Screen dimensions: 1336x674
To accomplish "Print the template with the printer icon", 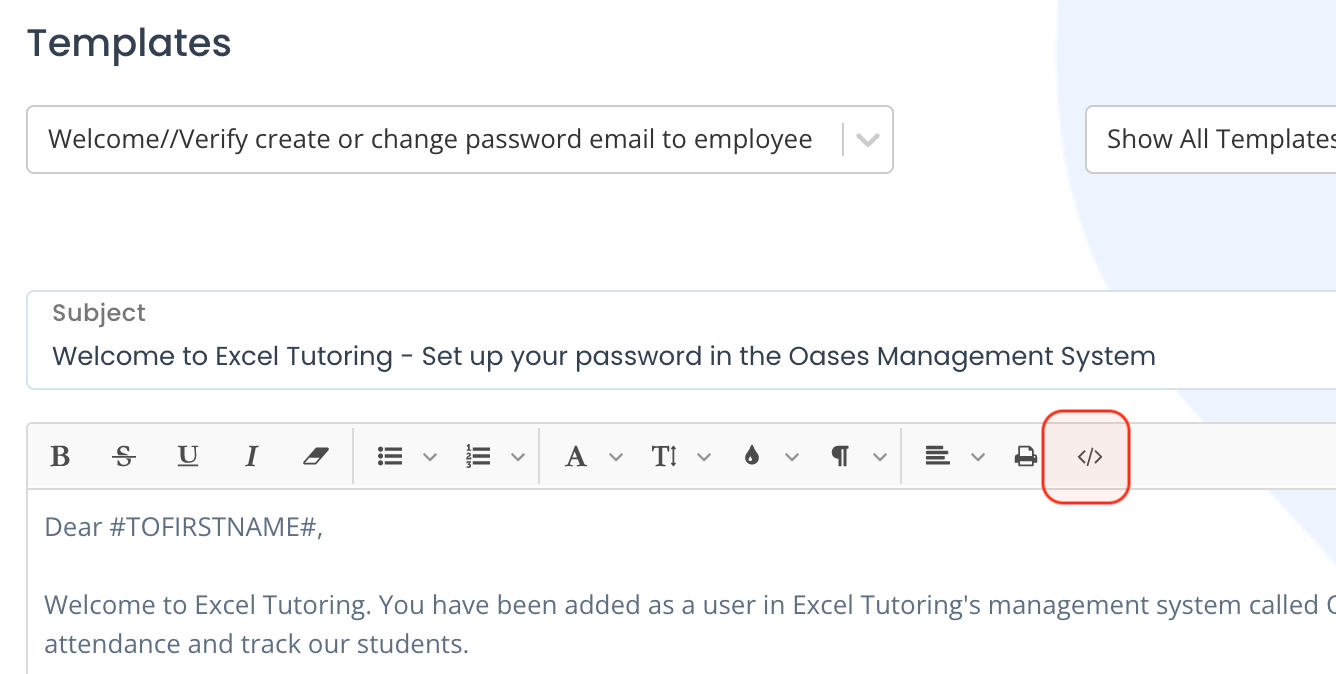I will click(1025, 457).
